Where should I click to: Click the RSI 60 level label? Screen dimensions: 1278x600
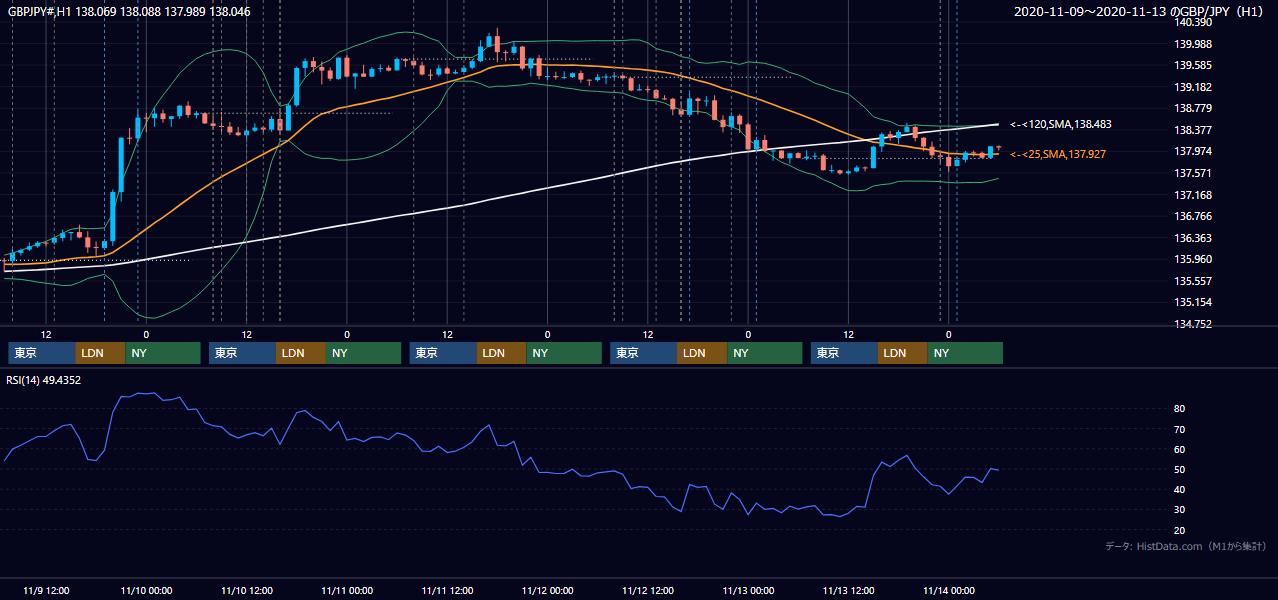coord(1180,449)
